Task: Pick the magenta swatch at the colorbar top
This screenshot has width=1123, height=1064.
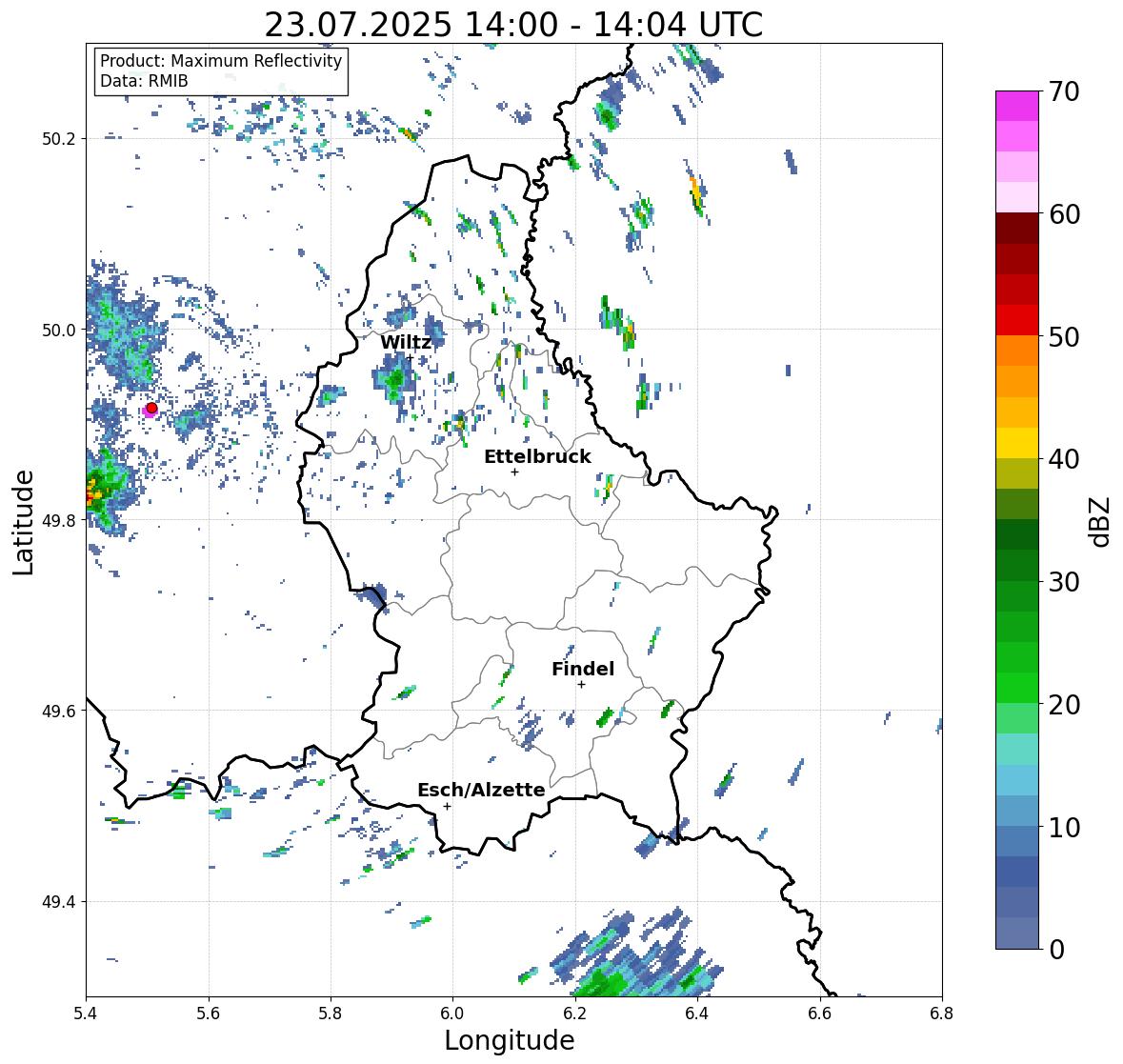Action: (x=1017, y=106)
